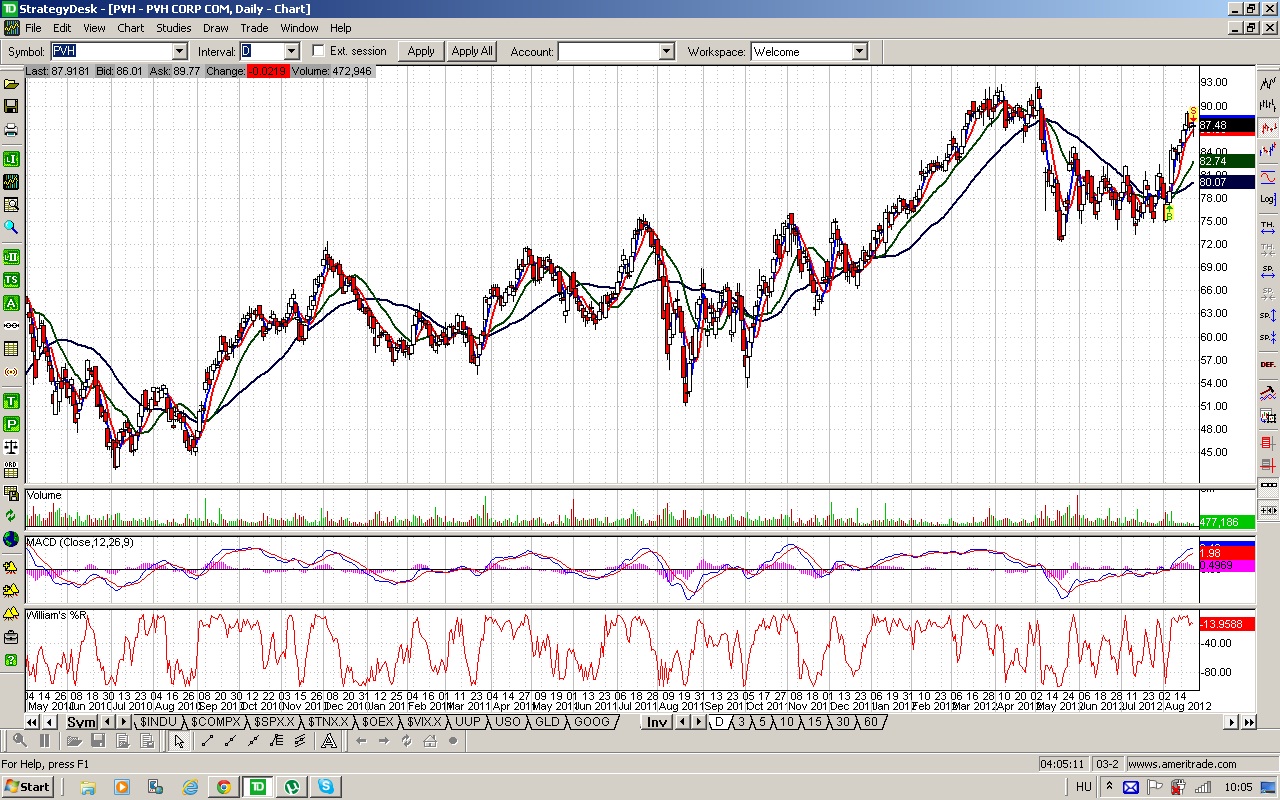
Task: Click the Inv button
Action: (x=657, y=722)
